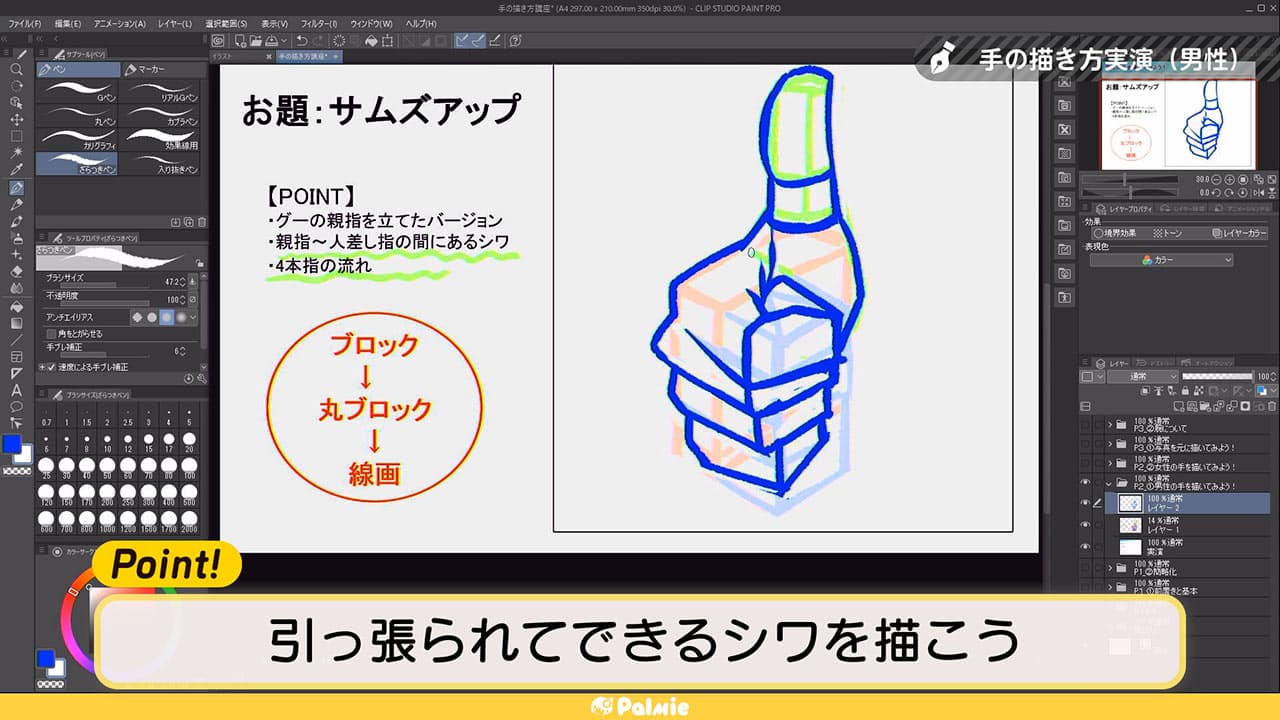The width and height of the screenshot is (1280, 720).
Task: Adjust layer opacity slider in Layer panel
Action: click(x=1217, y=376)
